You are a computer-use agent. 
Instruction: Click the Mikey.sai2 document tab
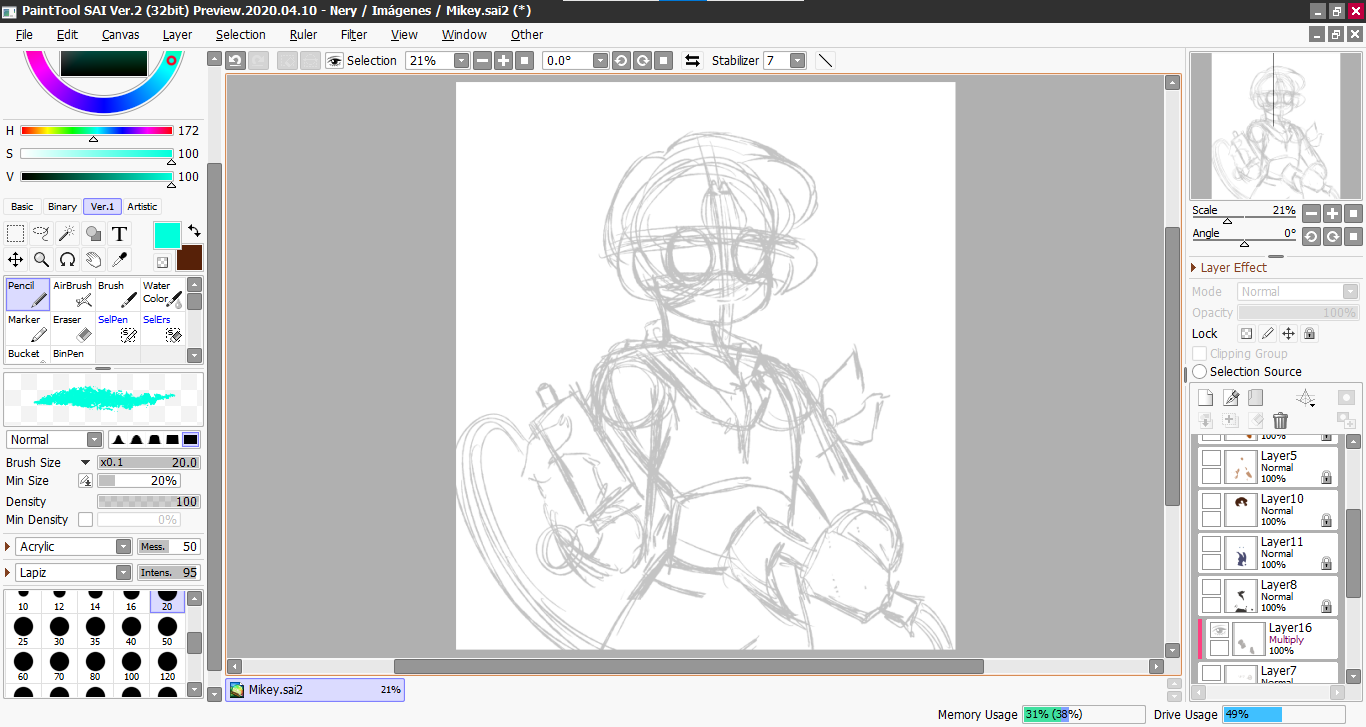315,690
